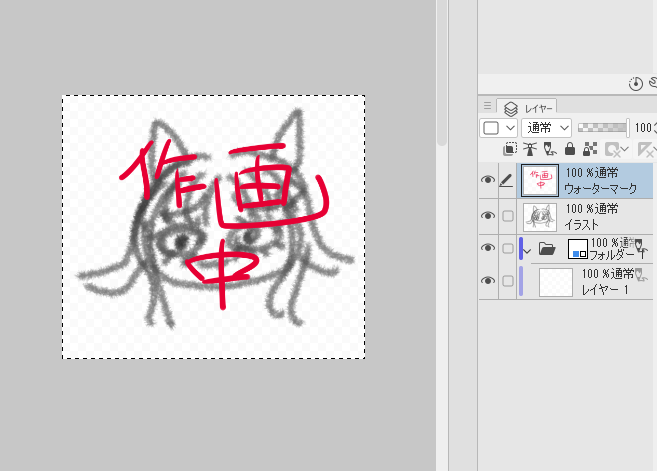Select the フォルダー 1 layer name
This screenshot has width=657, height=471.
616,255
